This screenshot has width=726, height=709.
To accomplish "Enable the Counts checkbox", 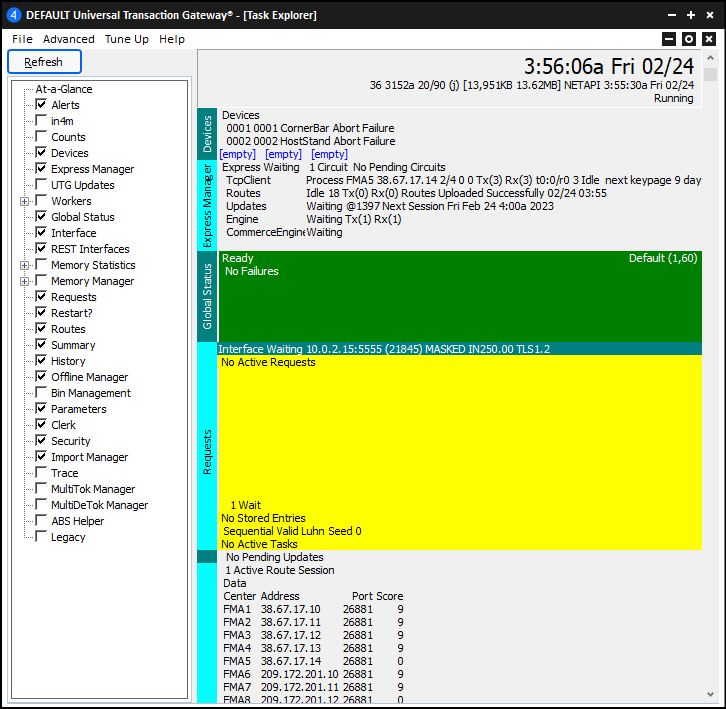I will (x=41, y=137).
